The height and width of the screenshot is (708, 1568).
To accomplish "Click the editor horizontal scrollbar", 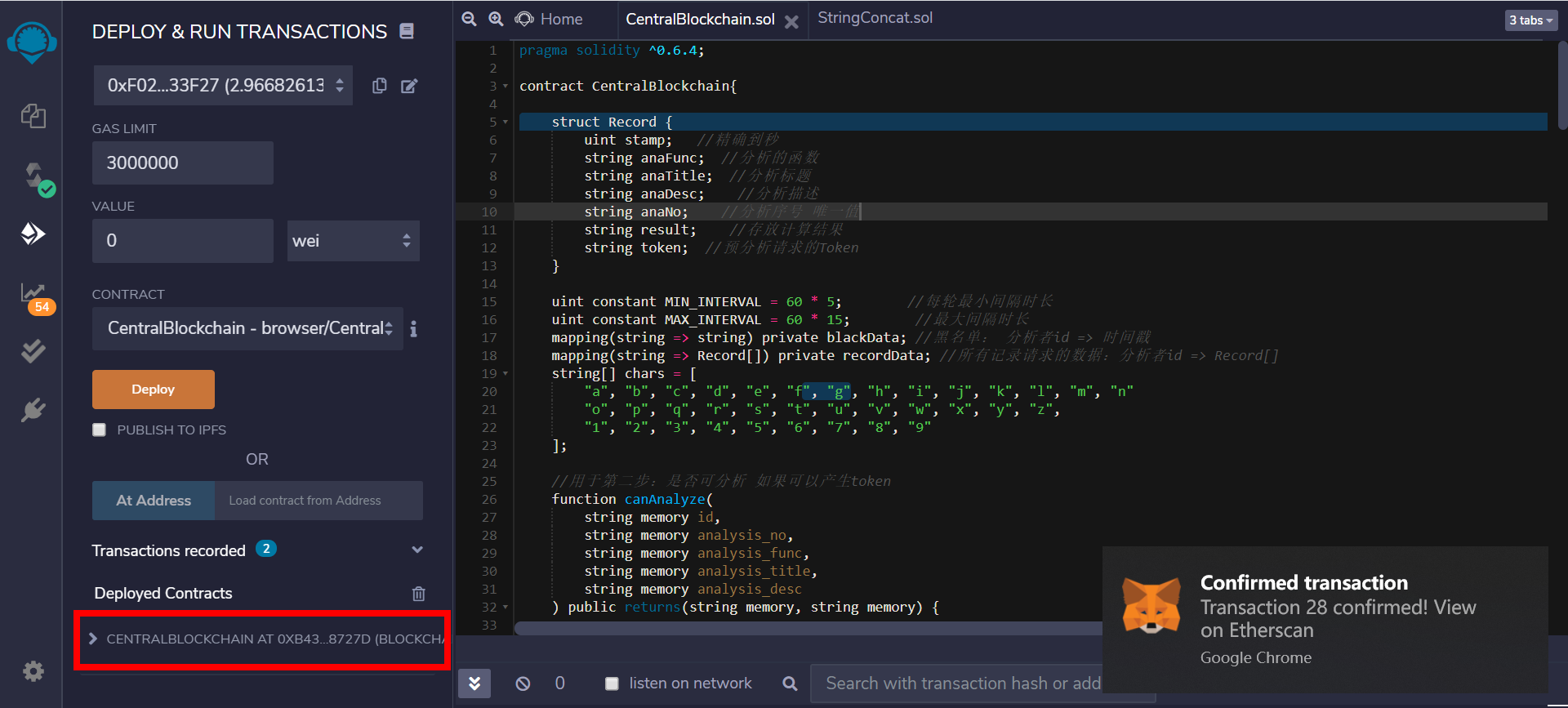I will pyautogui.click(x=808, y=628).
